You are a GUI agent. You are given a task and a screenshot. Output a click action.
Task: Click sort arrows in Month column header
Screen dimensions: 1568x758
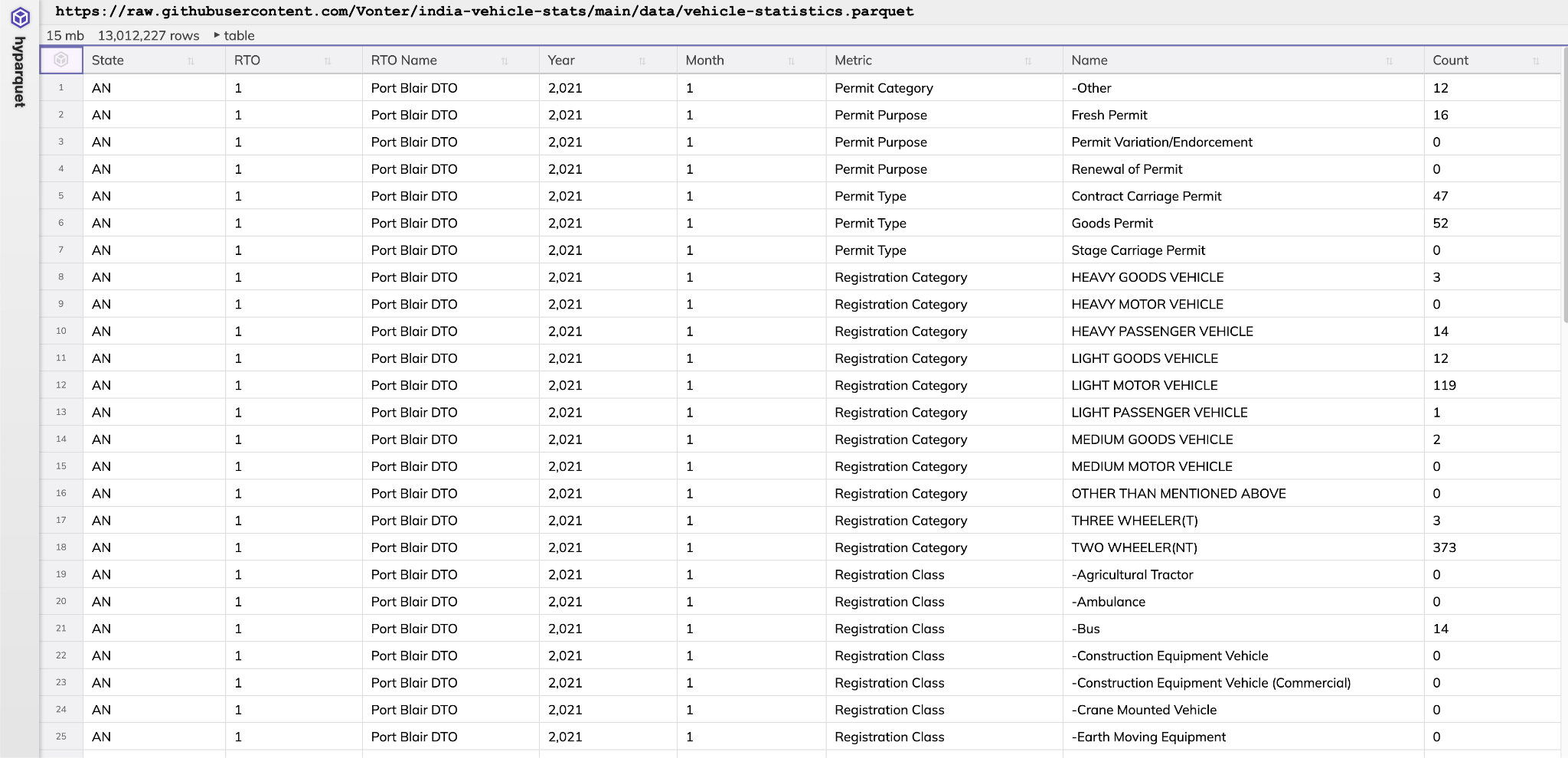[792, 61]
